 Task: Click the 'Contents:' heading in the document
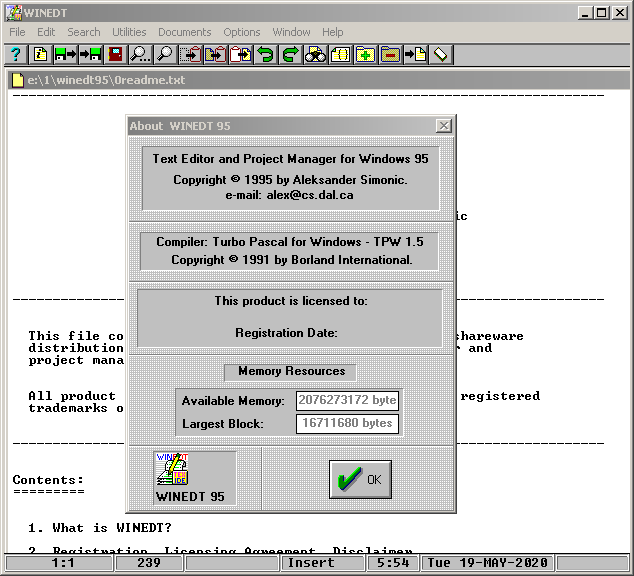pos(48,480)
